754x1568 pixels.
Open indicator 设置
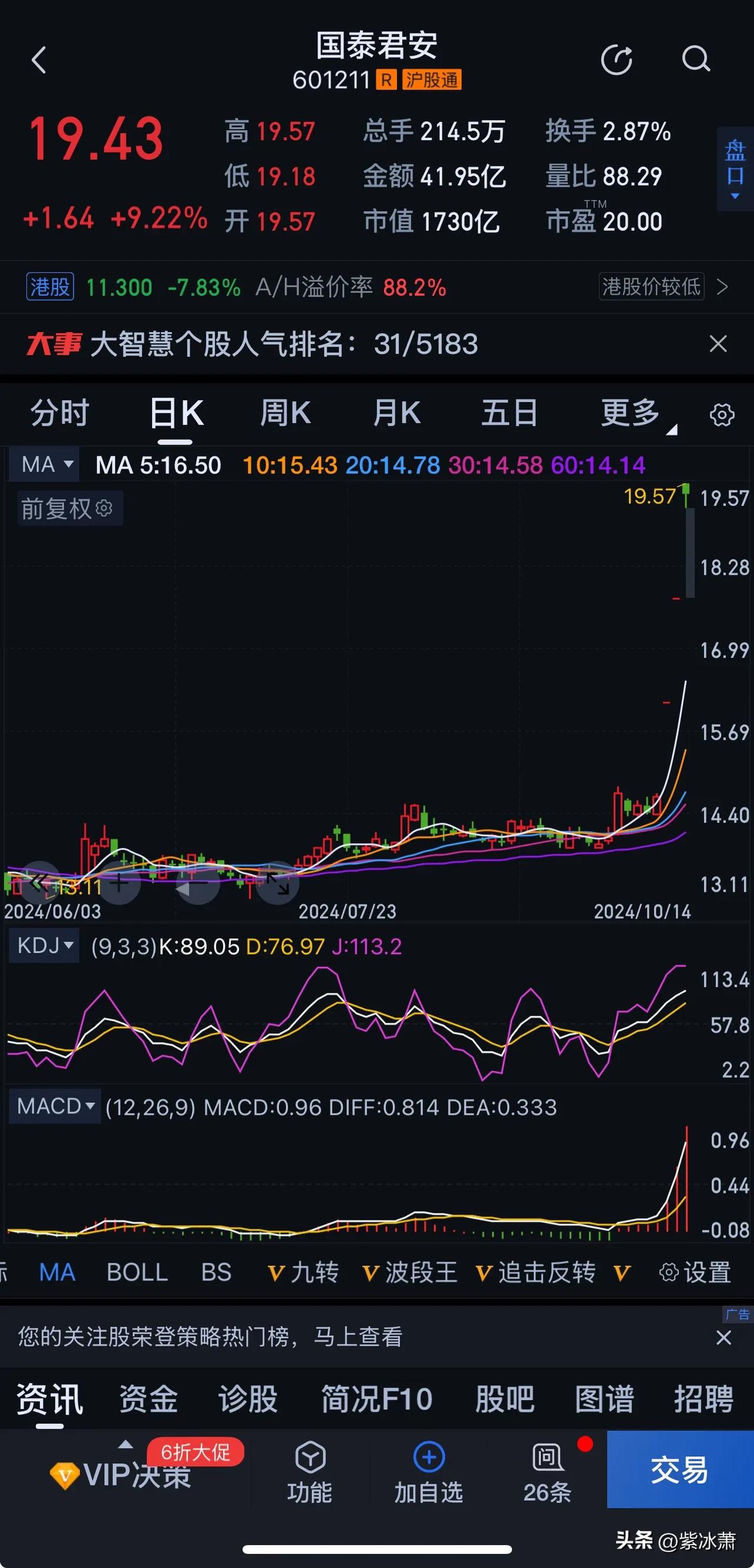(696, 1272)
